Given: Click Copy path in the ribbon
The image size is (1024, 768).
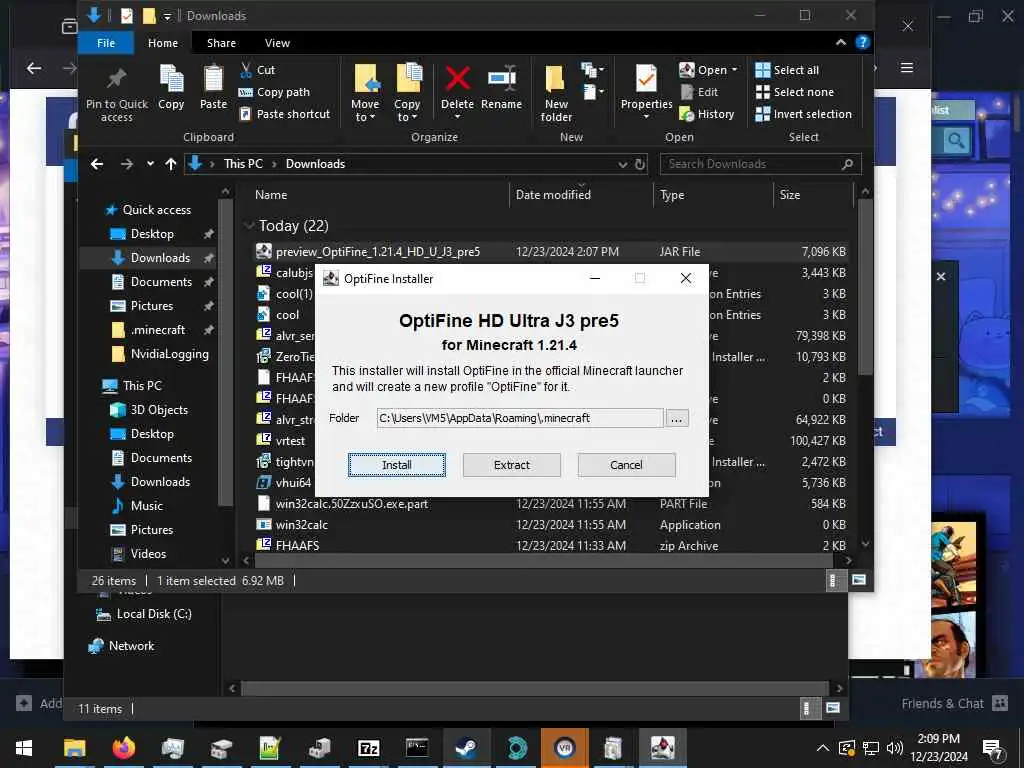Looking at the screenshot, I should 274,92.
